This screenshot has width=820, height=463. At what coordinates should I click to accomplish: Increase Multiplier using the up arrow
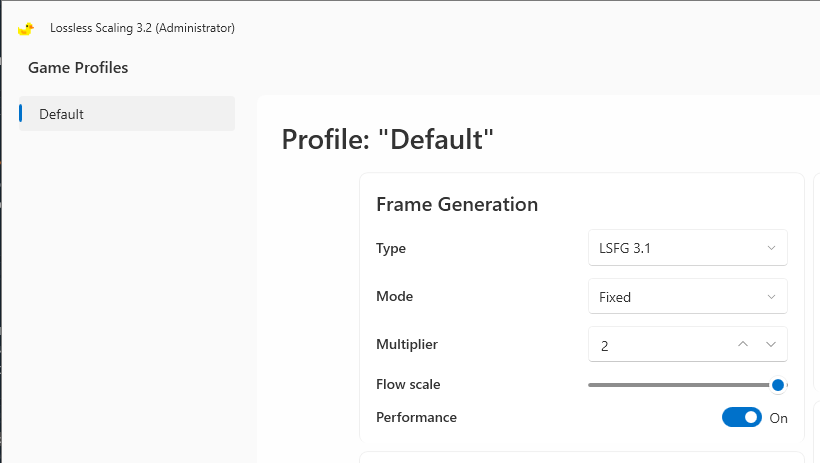pyautogui.click(x=743, y=344)
